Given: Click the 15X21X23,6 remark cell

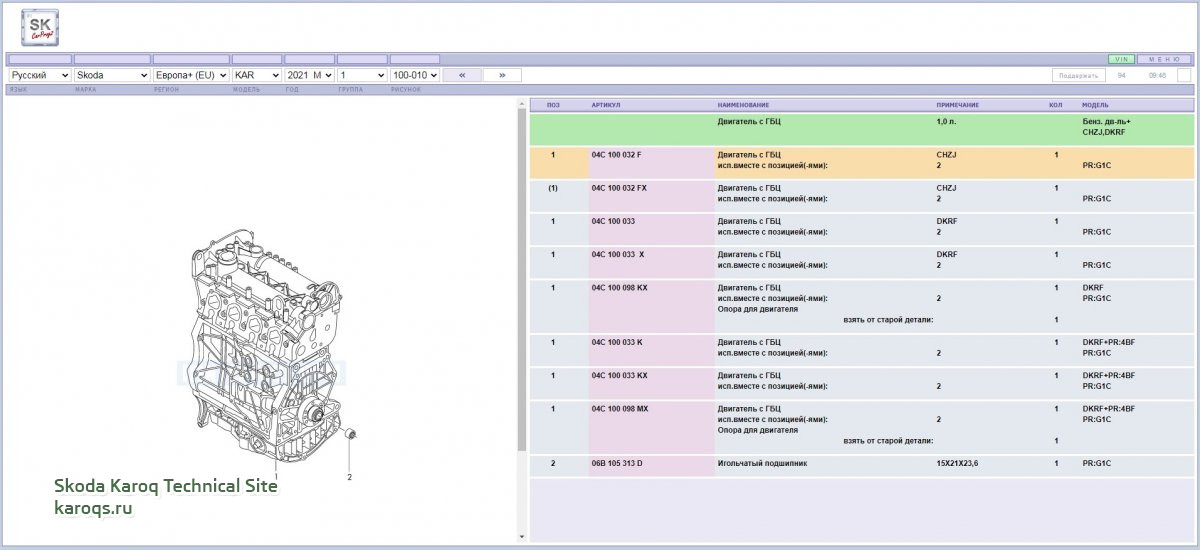Looking at the screenshot, I should click(957, 464).
